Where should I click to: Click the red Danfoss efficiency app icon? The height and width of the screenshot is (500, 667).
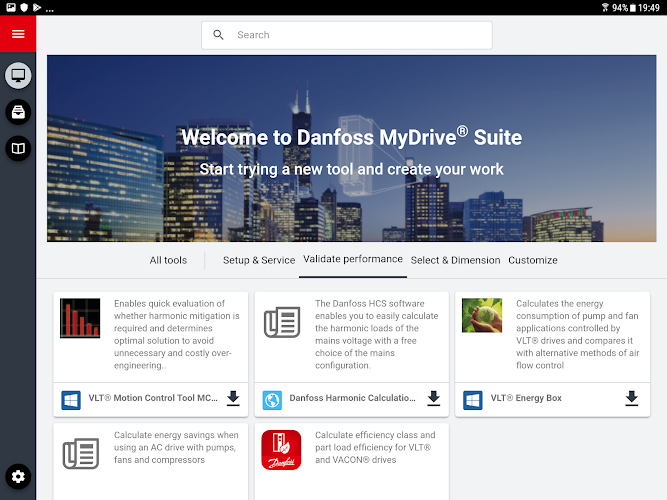tap(281, 450)
